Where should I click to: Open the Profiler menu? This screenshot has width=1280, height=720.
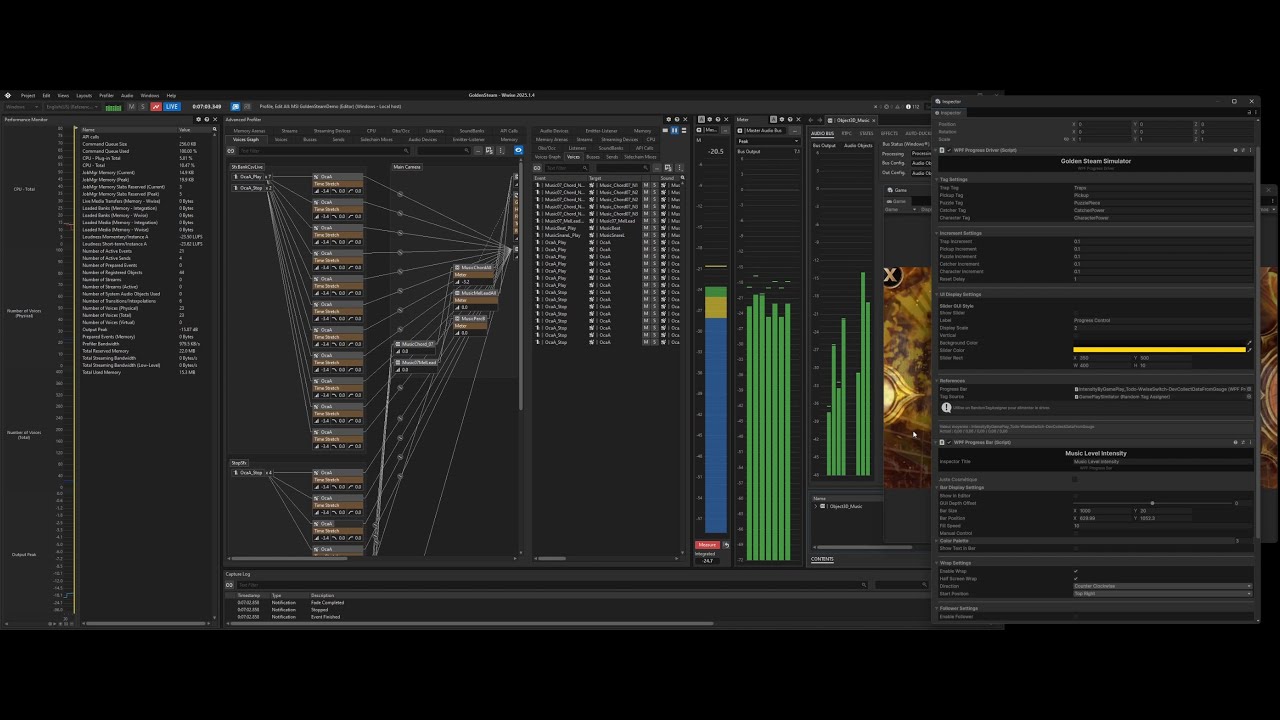point(106,95)
